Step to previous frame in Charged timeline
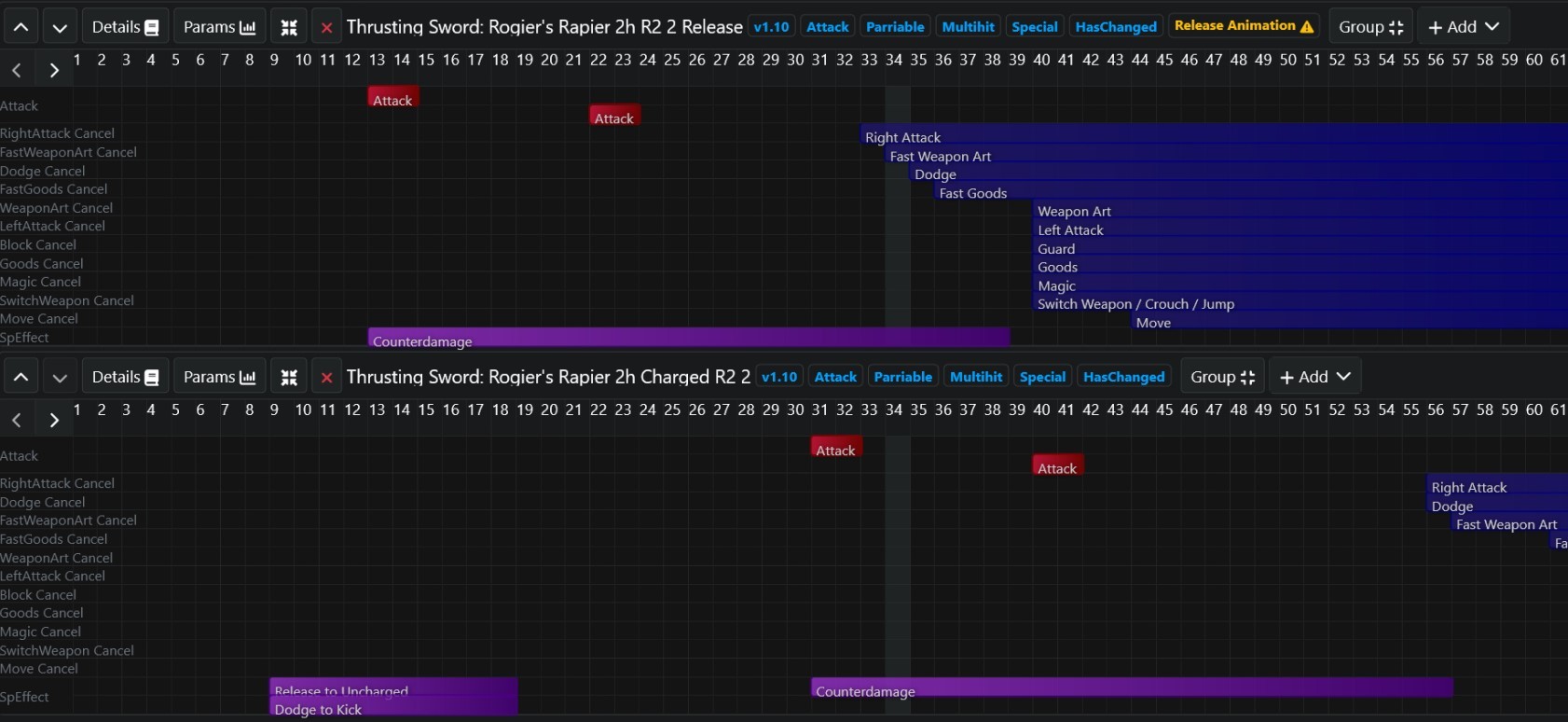The width and height of the screenshot is (1568, 722). click(x=17, y=420)
